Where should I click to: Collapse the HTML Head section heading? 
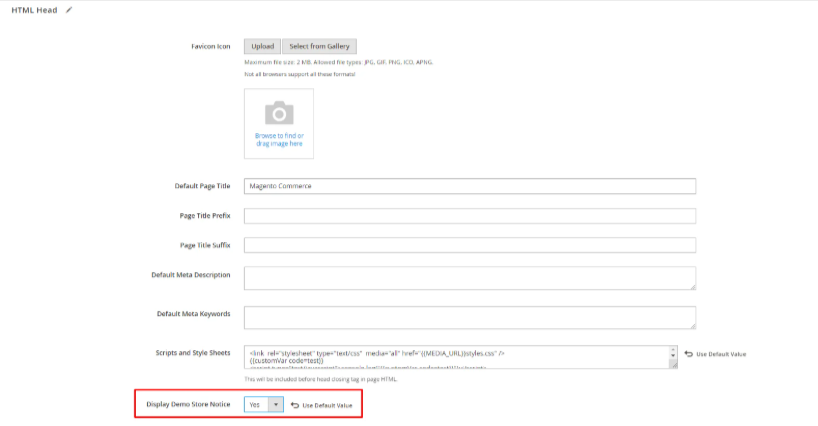(35, 10)
